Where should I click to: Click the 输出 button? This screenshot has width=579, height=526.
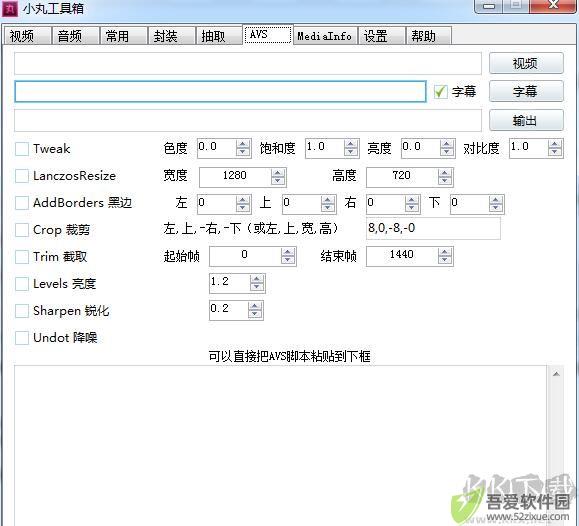(526, 120)
